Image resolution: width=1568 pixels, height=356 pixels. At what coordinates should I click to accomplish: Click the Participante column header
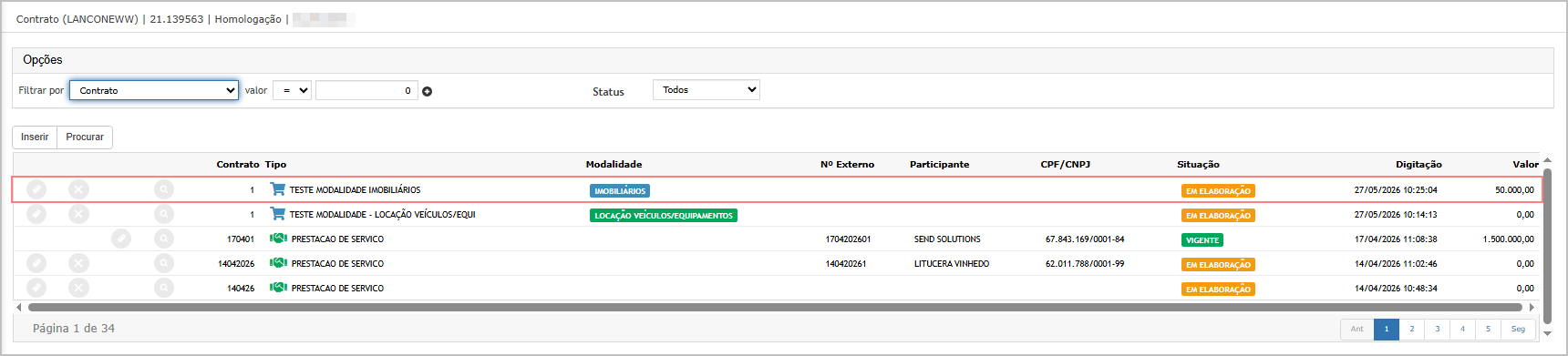tap(939, 165)
